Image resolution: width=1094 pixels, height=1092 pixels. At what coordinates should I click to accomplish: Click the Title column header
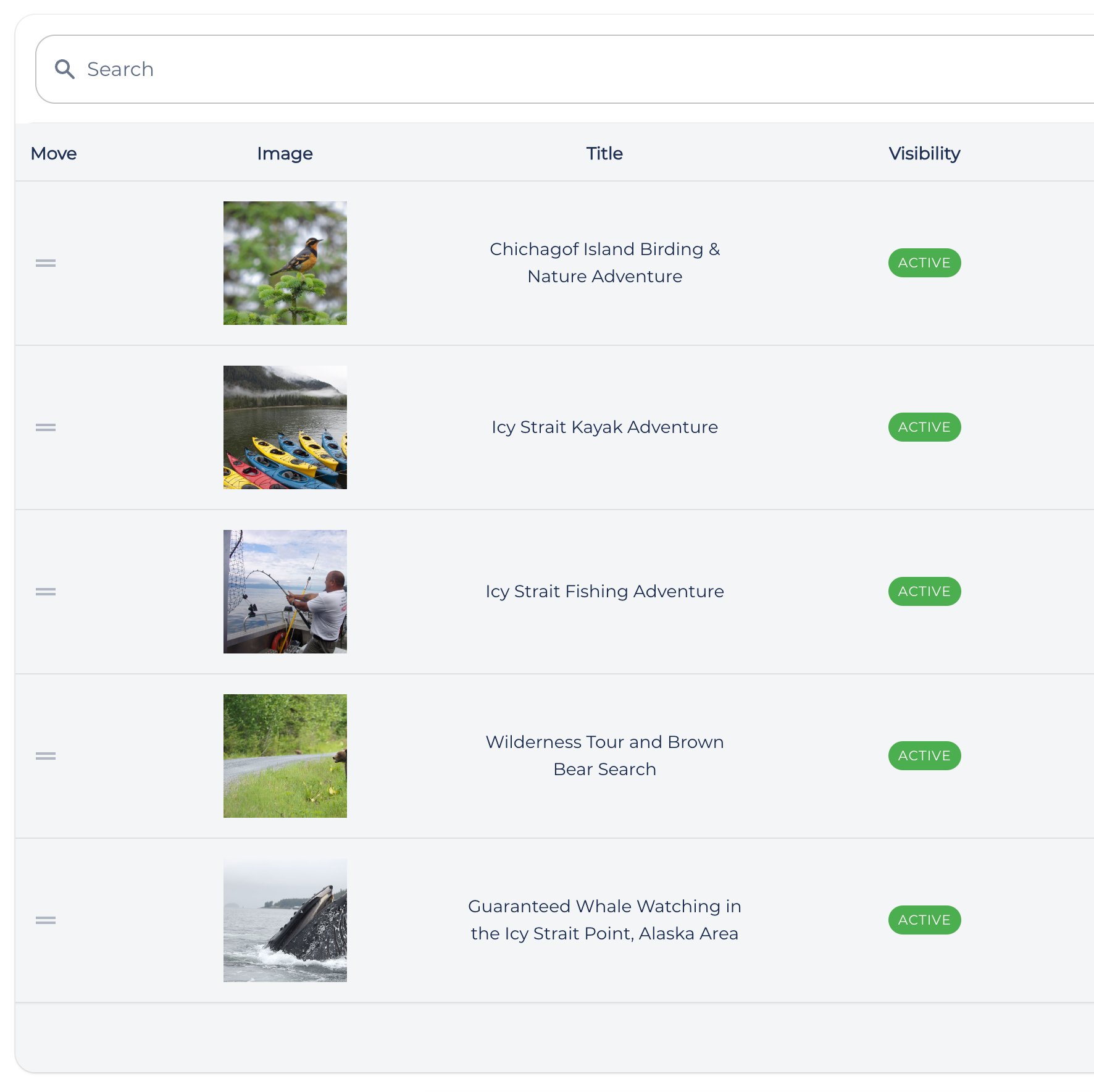tap(604, 153)
